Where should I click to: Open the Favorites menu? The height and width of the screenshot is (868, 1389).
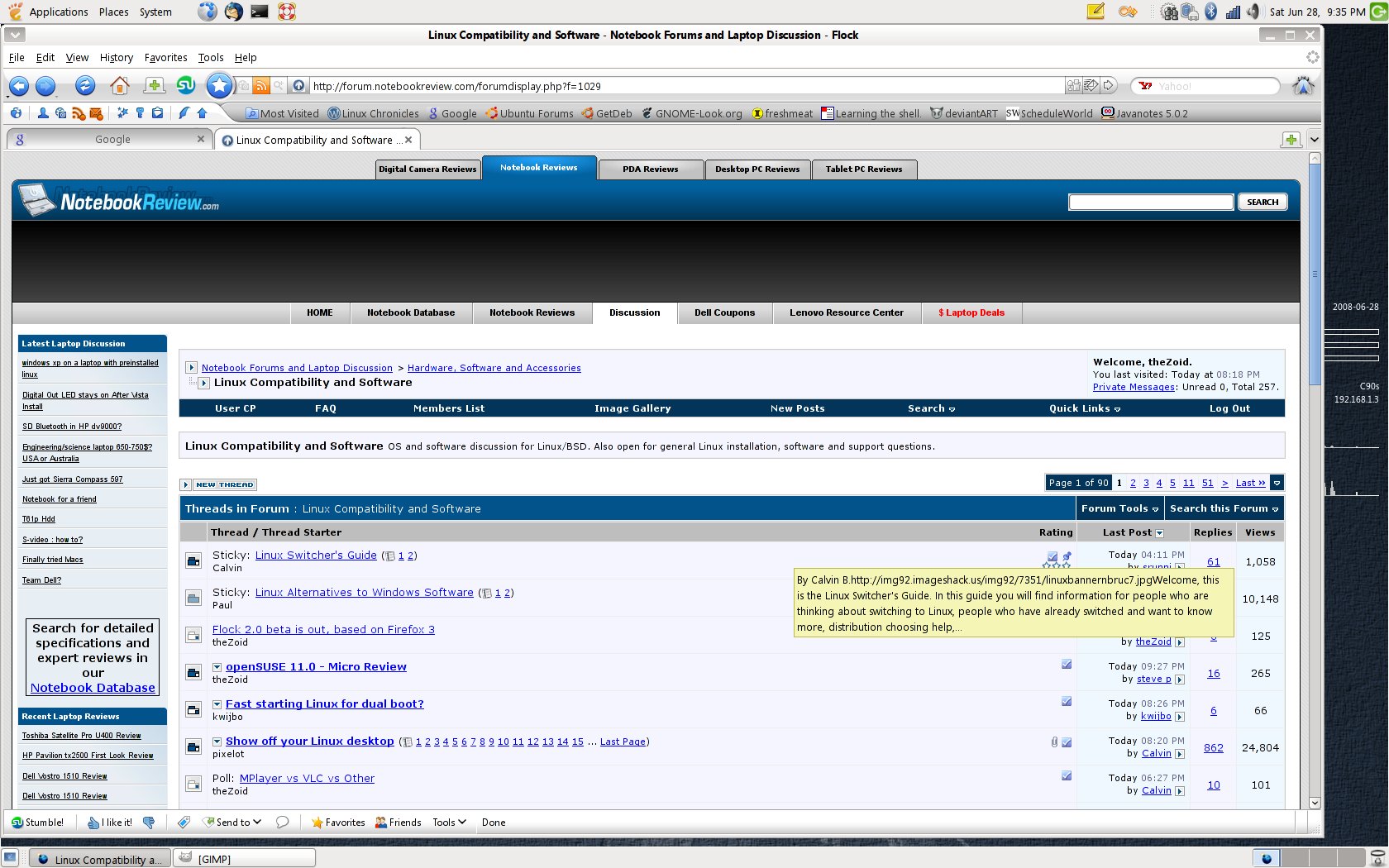click(165, 58)
